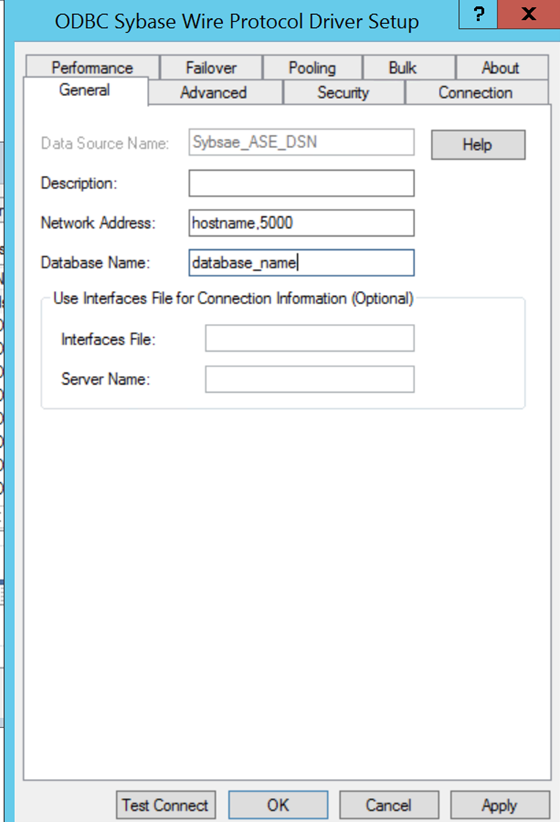Go to the Bulk tab
This screenshot has width=560, height=822.
[x=402, y=68]
